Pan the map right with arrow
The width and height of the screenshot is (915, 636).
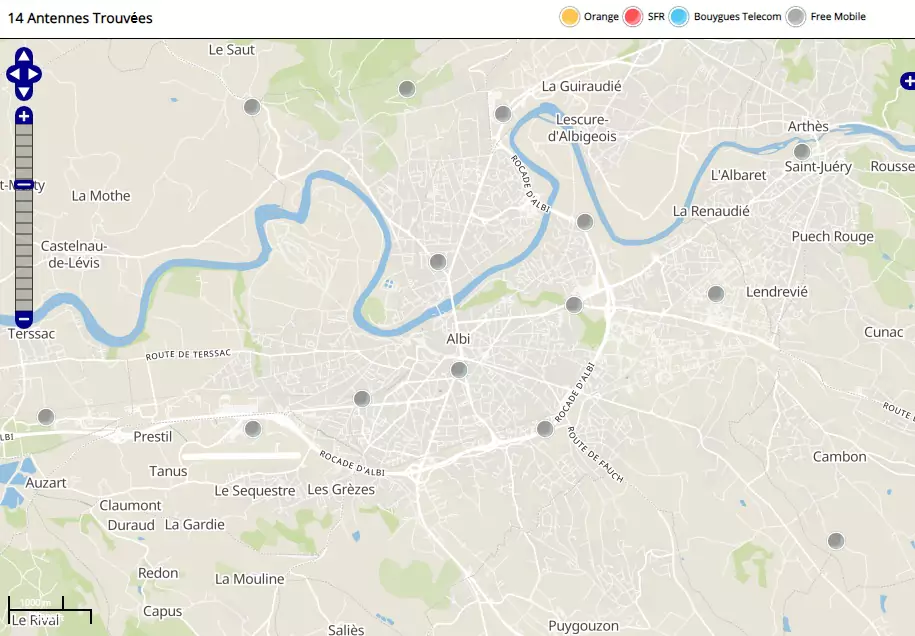(36, 74)
